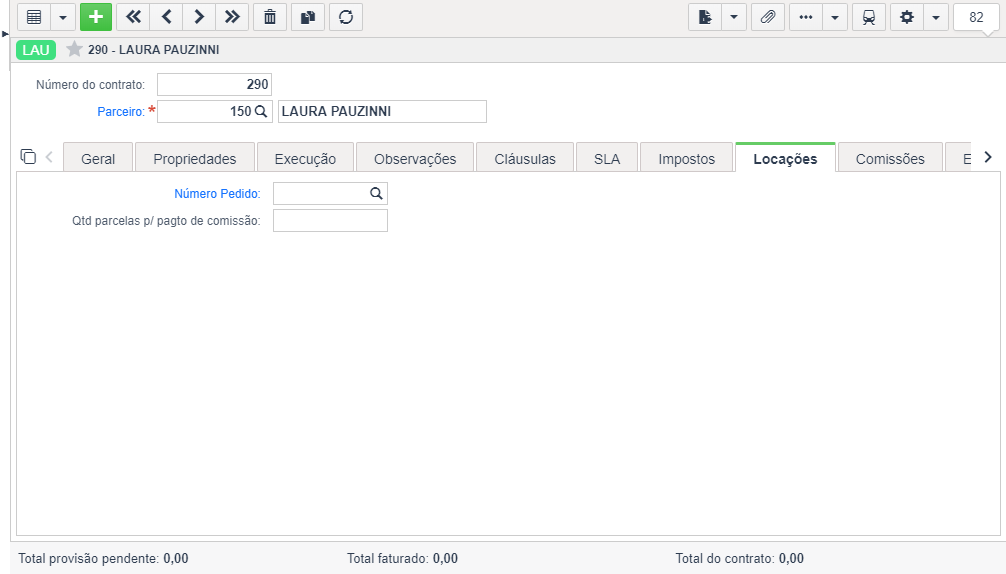Viewport: 1006px width, 574px height.
Task: Go to the first record
Action: coord(133,17)
